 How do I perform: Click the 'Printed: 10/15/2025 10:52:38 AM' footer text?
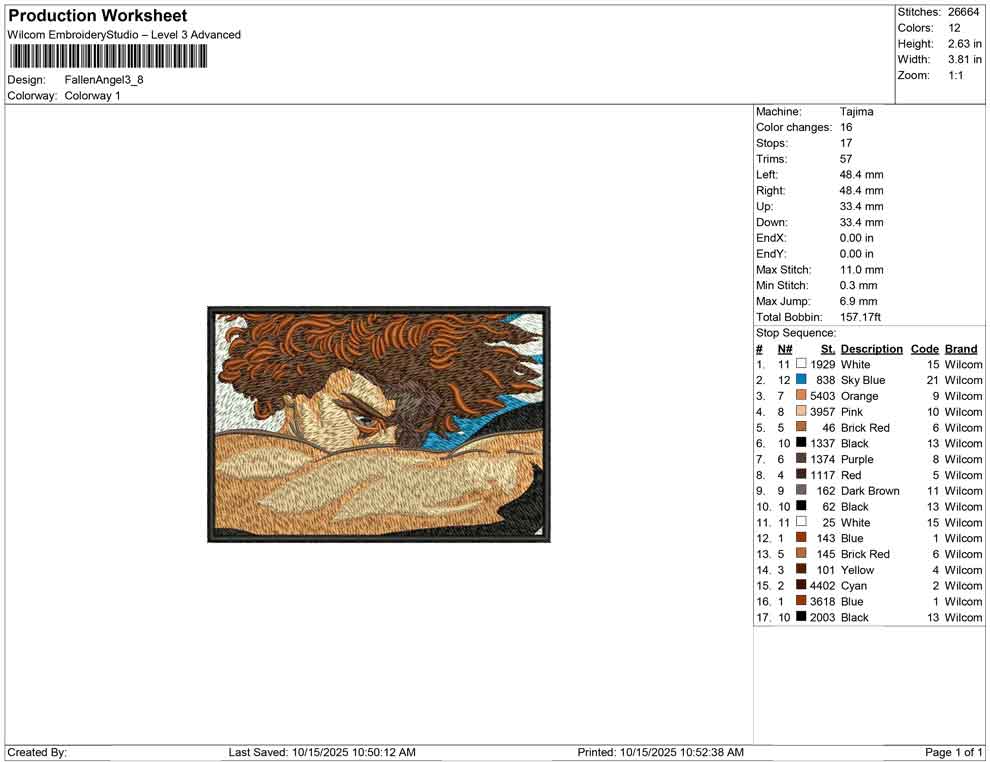(x=660, y=752)
